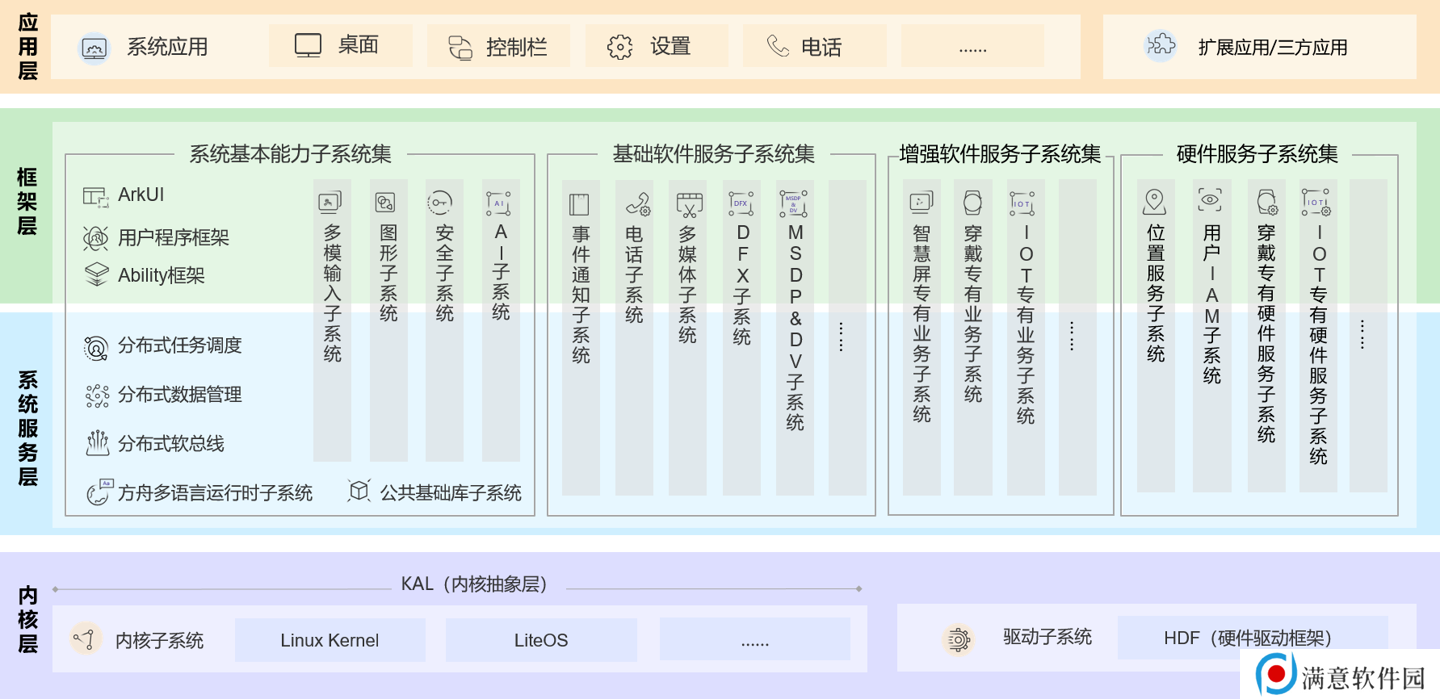This screenshot has height=699, width=1440.
Task: Click the 驱动子系统 text label
Action: click(1048, 637)
